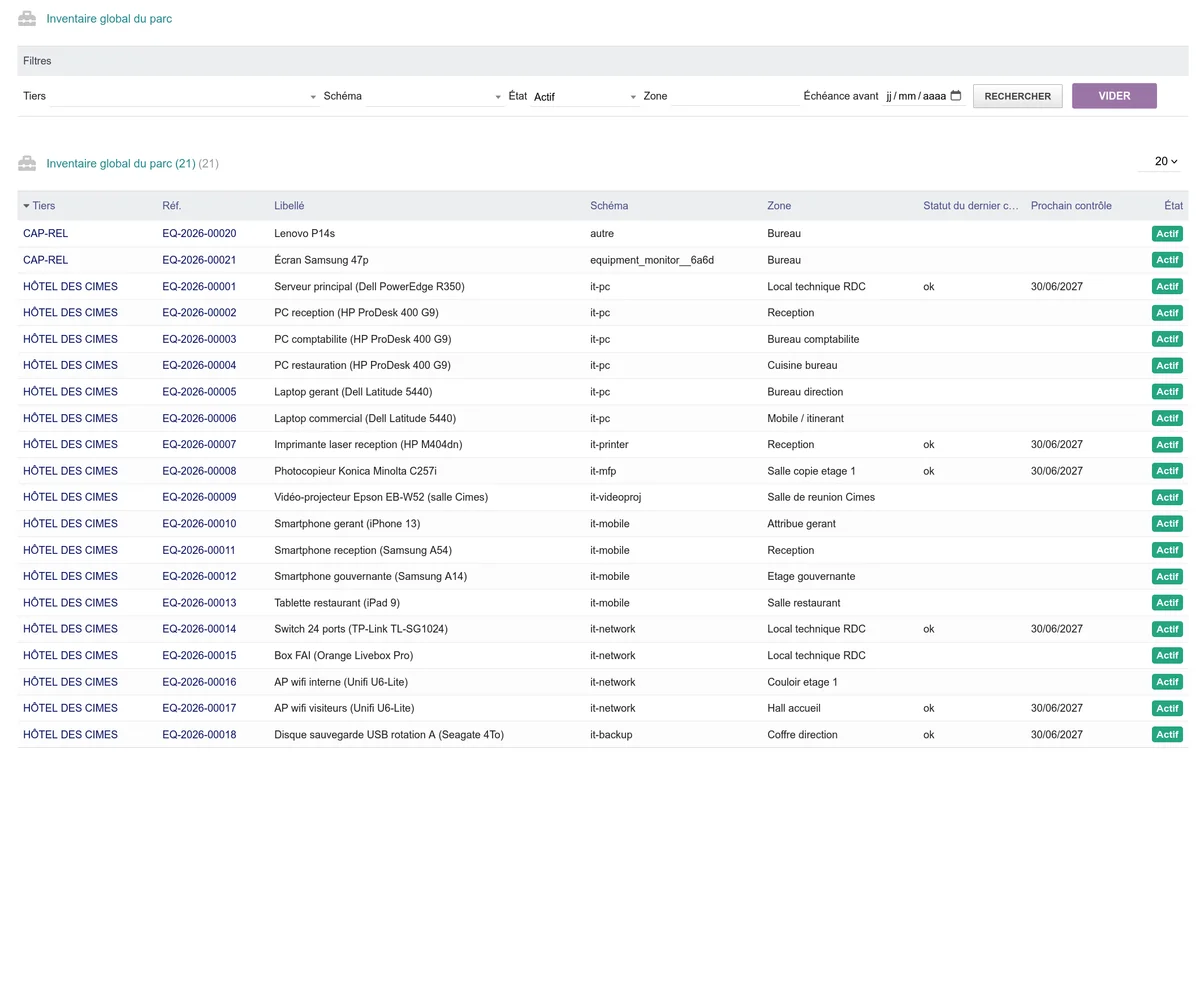The image size is (1200, 985).
Task: Clear filters with the VIDER button
Action: 1114,96
